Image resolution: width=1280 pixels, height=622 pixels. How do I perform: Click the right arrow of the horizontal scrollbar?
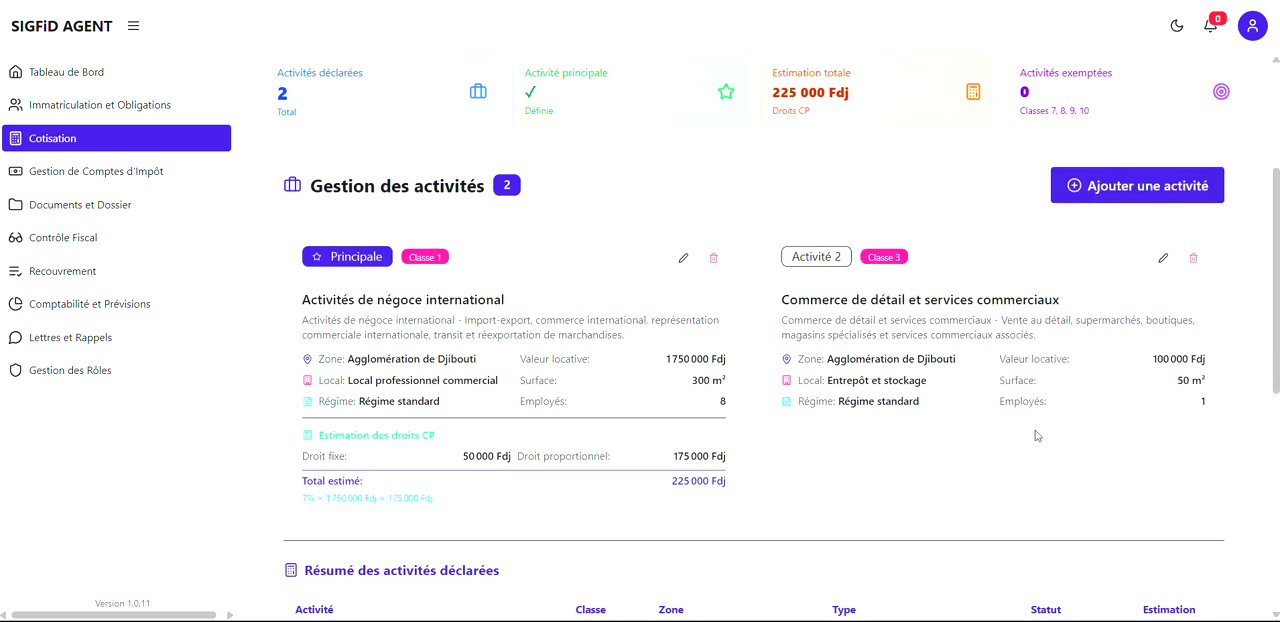coord(230,613)
